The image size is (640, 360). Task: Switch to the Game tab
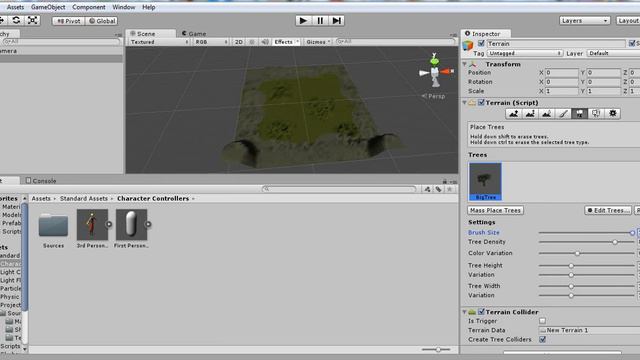pyautogui.click(x=194, y=33)
